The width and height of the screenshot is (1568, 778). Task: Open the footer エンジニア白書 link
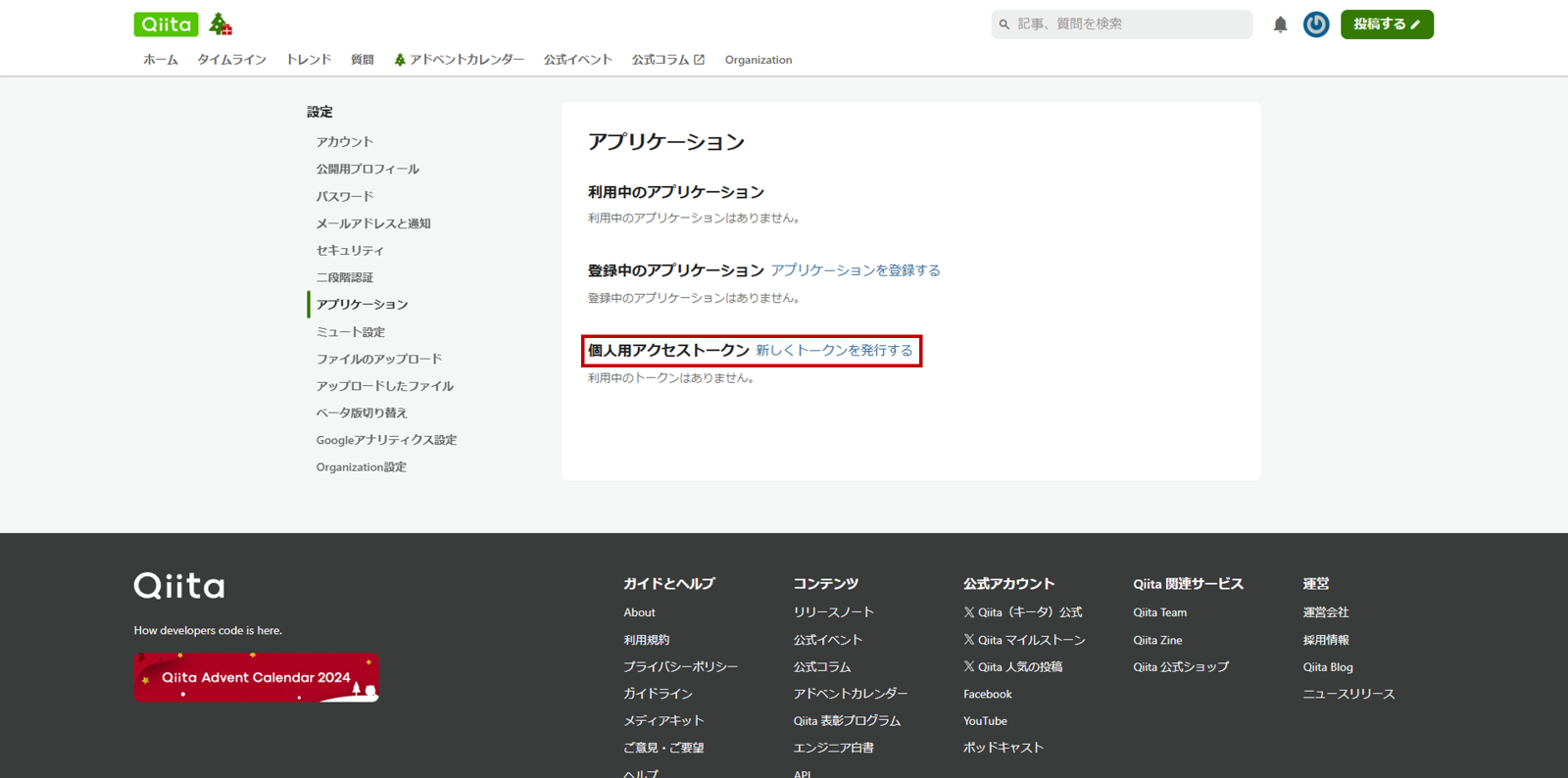(834, 748)
